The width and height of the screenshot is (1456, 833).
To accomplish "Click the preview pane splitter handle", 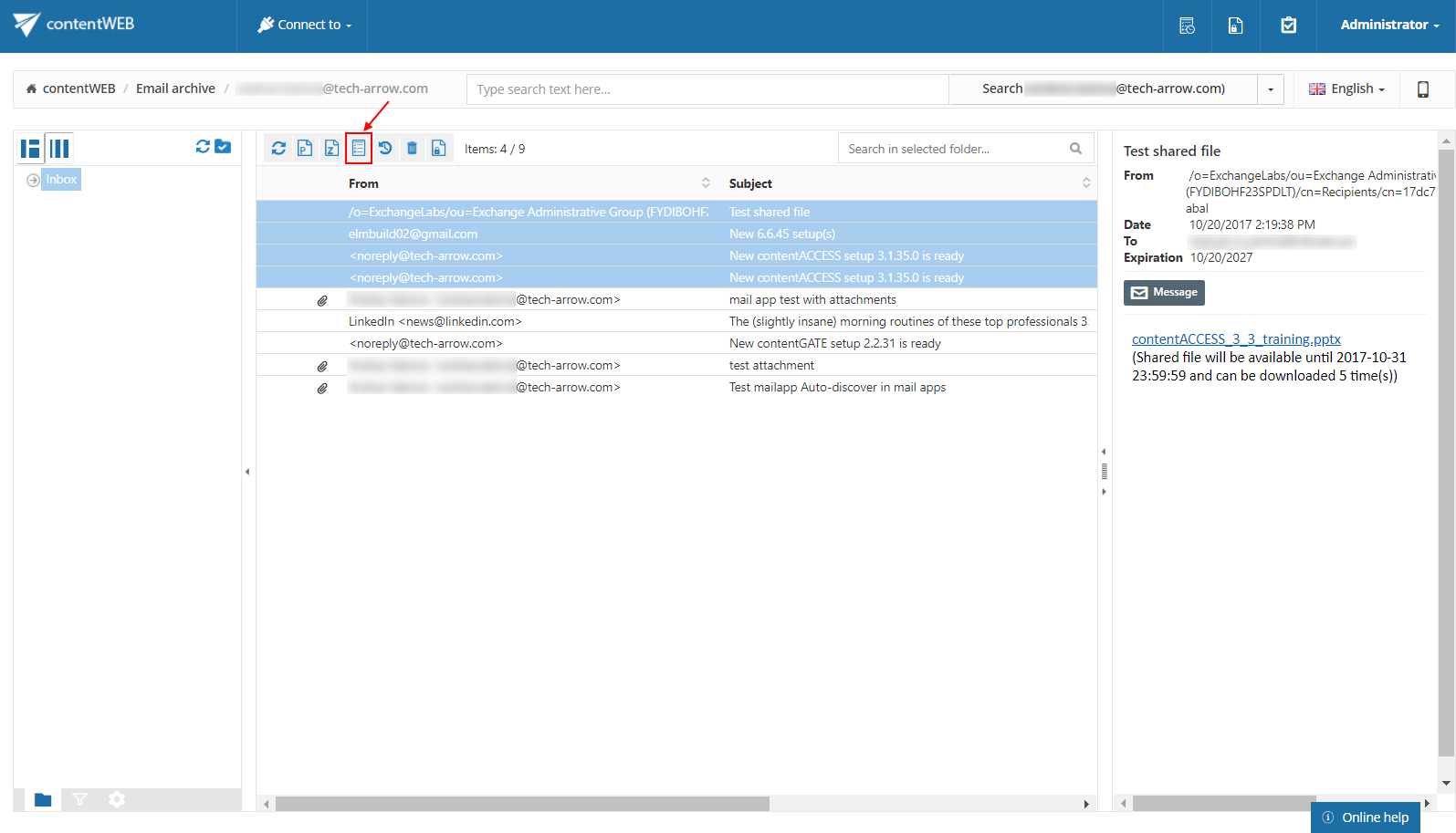I will (x=1105, y=472).
